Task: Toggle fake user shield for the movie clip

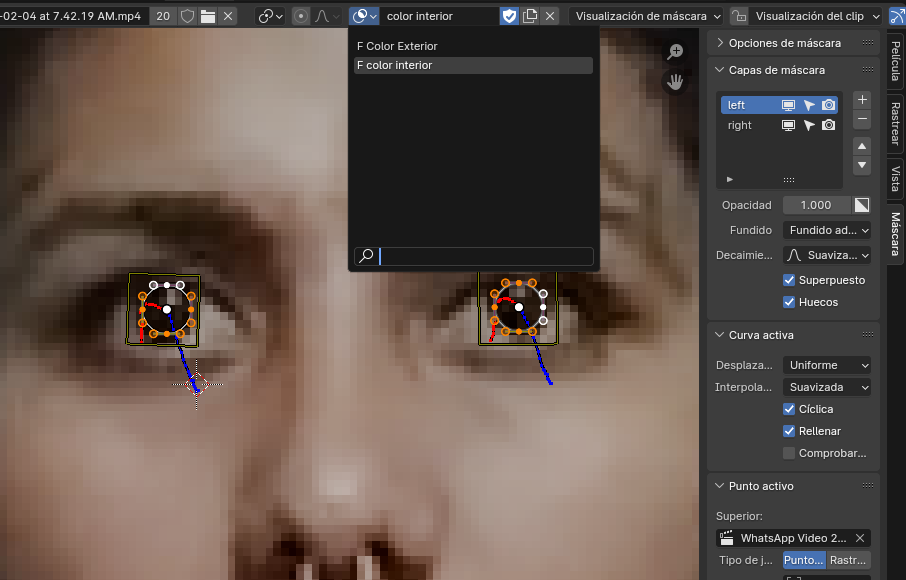Action: click(x=187, y=16)
